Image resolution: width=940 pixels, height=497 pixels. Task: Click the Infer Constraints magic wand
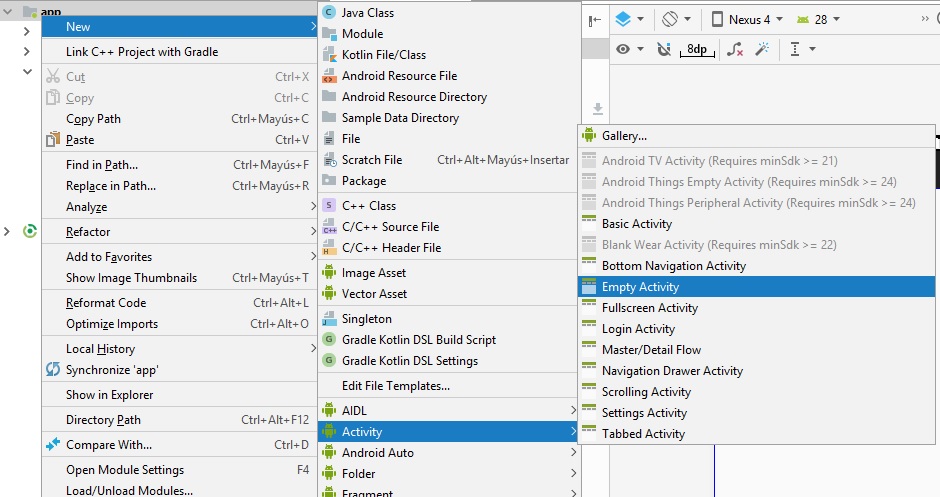point(762,49)
